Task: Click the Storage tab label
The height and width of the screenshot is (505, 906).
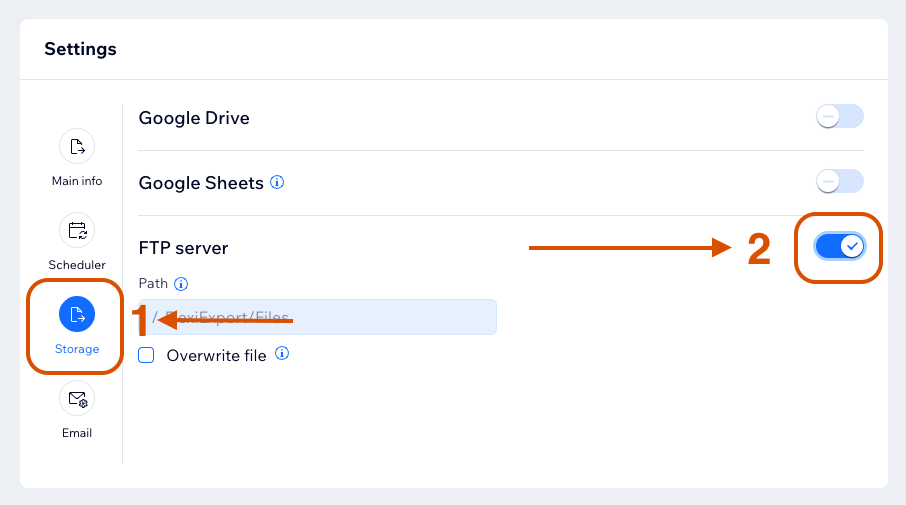Action: (x=77, y=349)
